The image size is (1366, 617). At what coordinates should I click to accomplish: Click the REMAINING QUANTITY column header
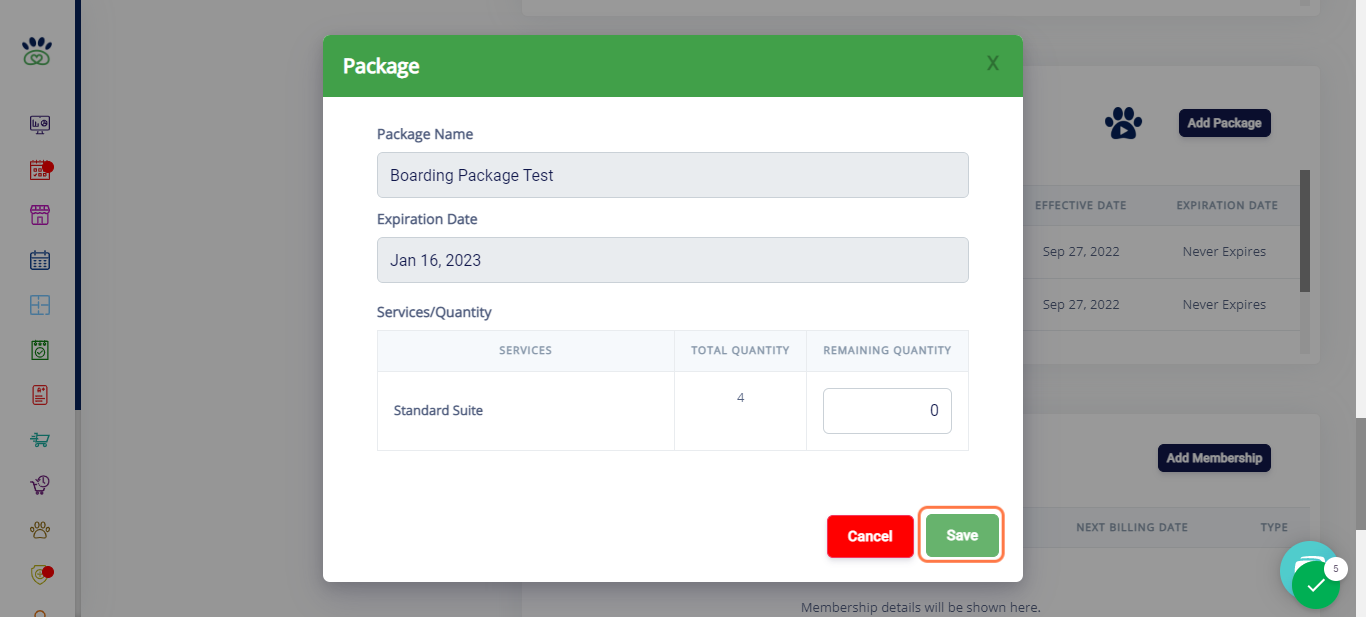tap(887, 351)
